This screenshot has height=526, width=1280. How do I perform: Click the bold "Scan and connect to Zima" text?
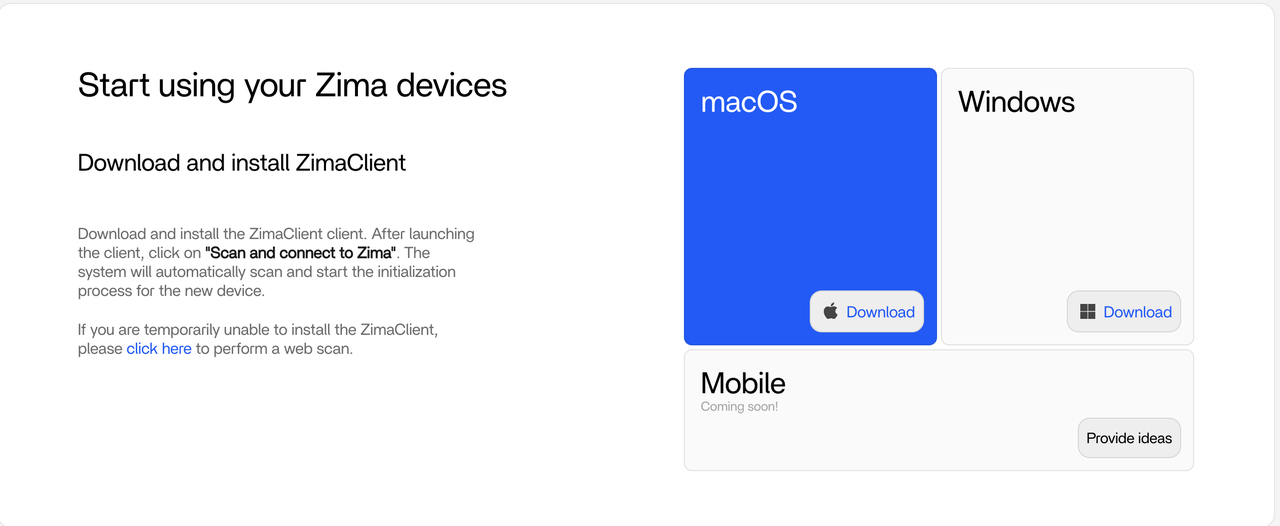pos(300,253)
